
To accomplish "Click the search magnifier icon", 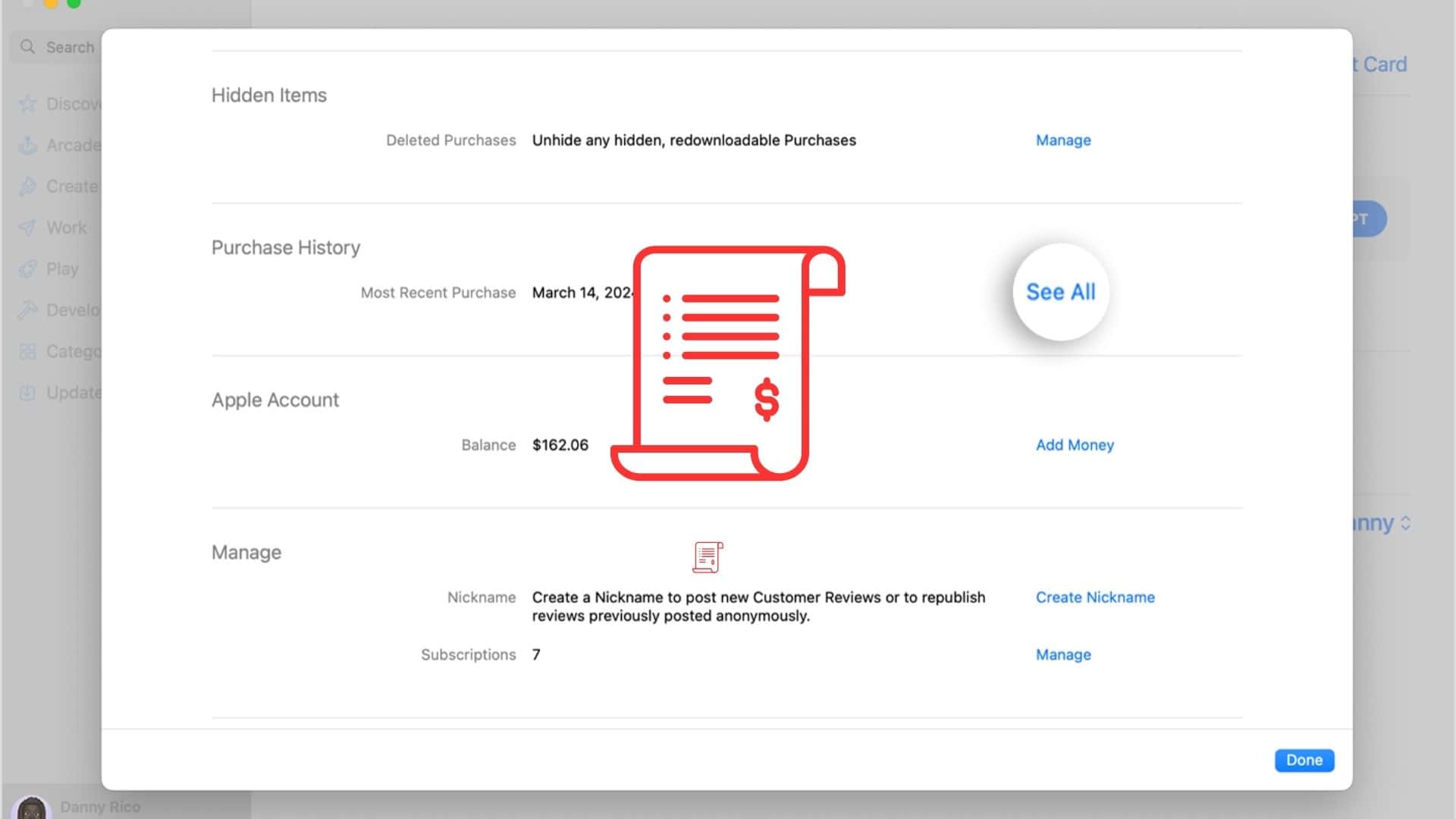I will pyautogui.click(x=28, y=47).
